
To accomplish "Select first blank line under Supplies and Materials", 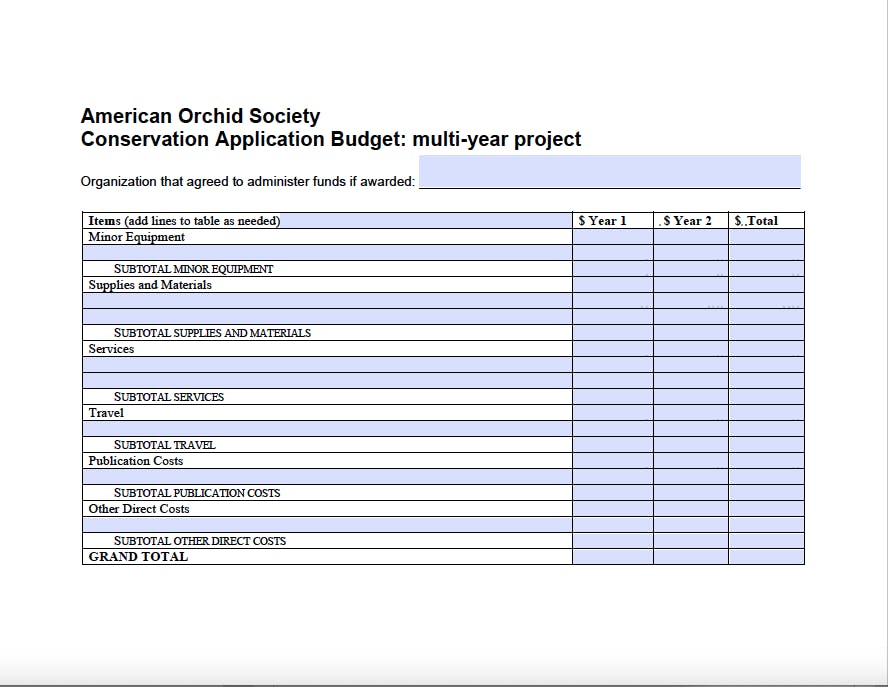I will (x=327, y=301).
